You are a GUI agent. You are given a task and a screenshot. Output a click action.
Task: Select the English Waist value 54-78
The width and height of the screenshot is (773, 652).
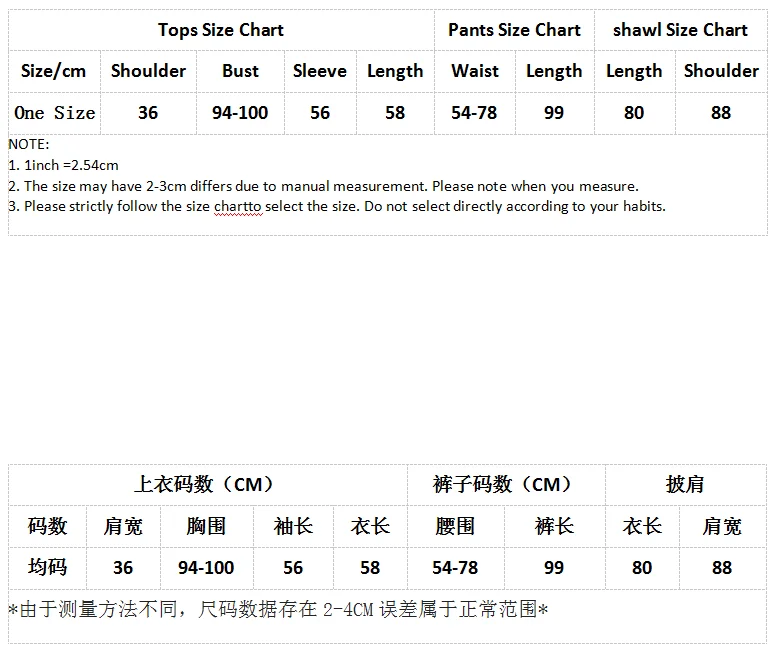[474, 113]
